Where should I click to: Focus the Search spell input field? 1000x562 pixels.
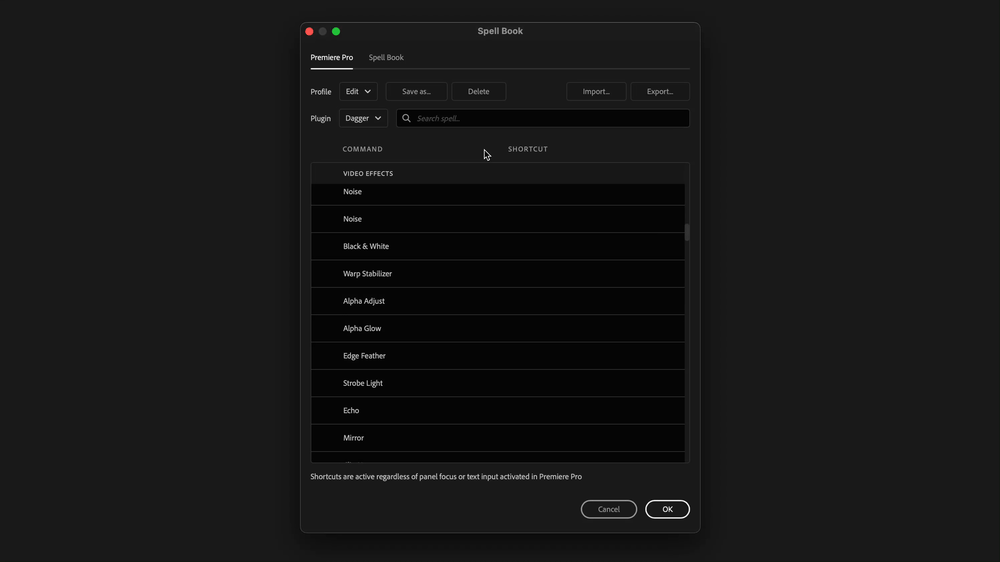[x=543, y=118]
